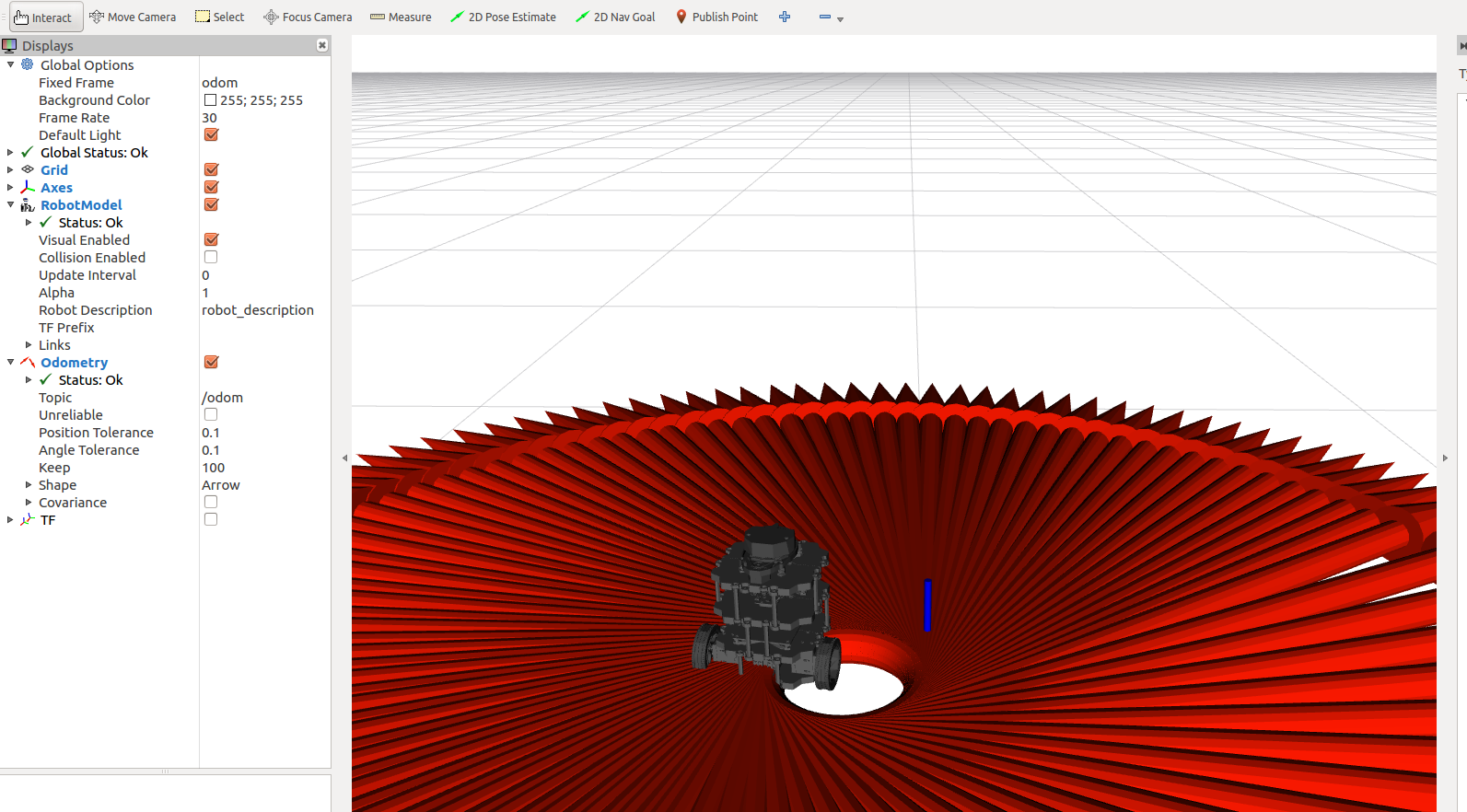Enable the Covariance checkbox
The height and width of the screenshot is (812, 1467).
[x=211, y=502]
